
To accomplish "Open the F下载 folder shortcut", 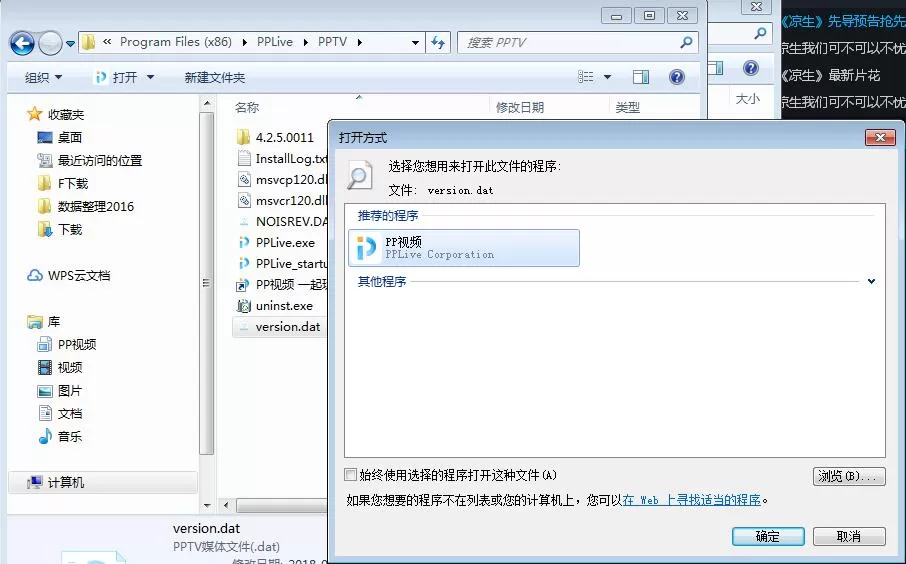I will [63, 183].
